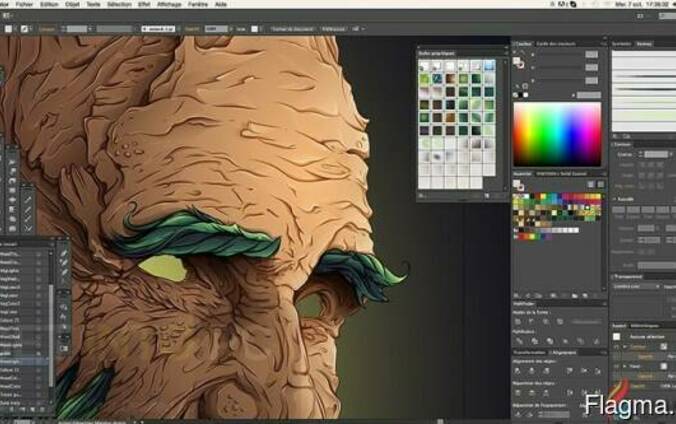The height and width of the screenshot is (424, 676).
Task: Open blend mode dropdown in Transparence panel
Action: coord(637,286)
